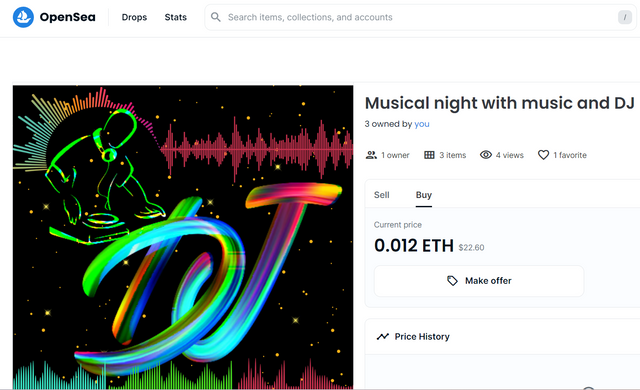Select the "Current price" label
640x390 pixels.
pos(398,225)
